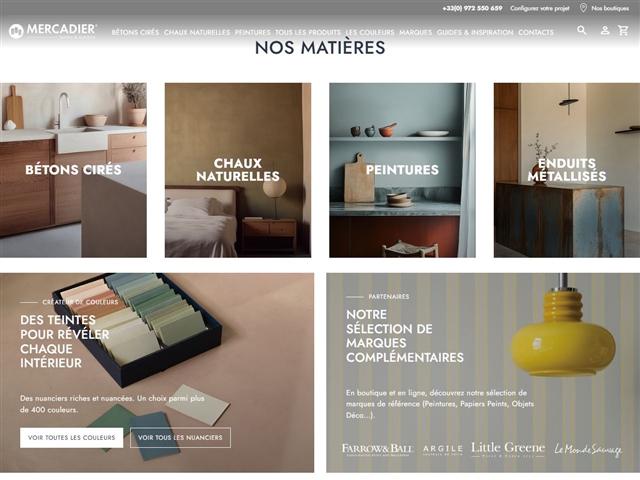Open the Enduits Métallisés category tile

[567, 170]
